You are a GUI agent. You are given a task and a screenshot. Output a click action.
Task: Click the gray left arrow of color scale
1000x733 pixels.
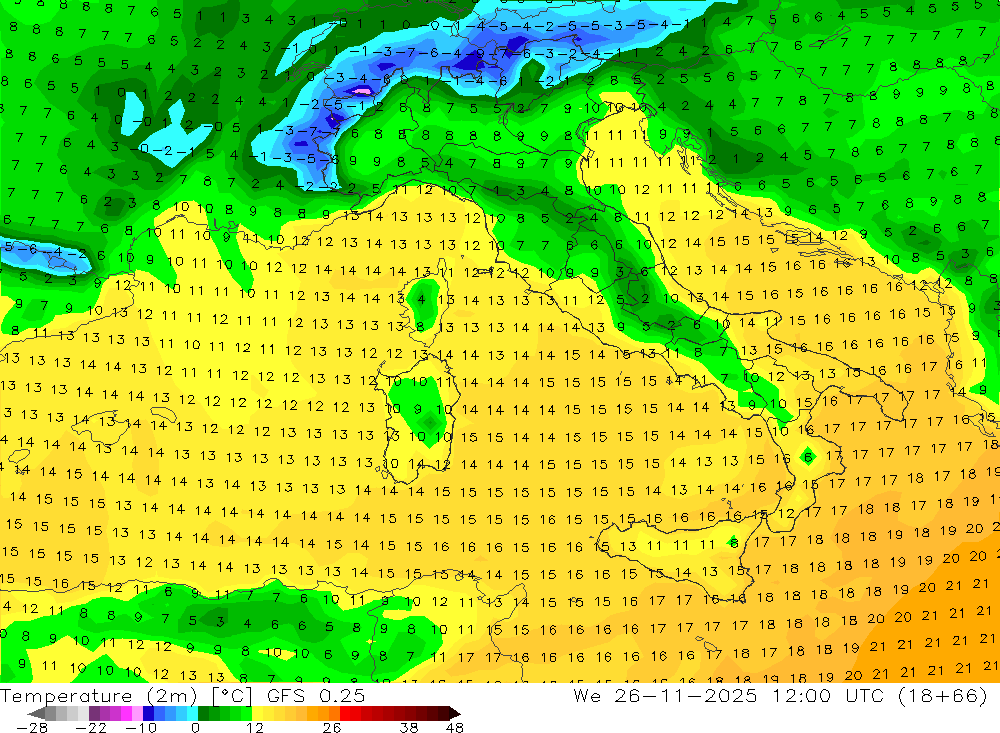tap(36, 713)
